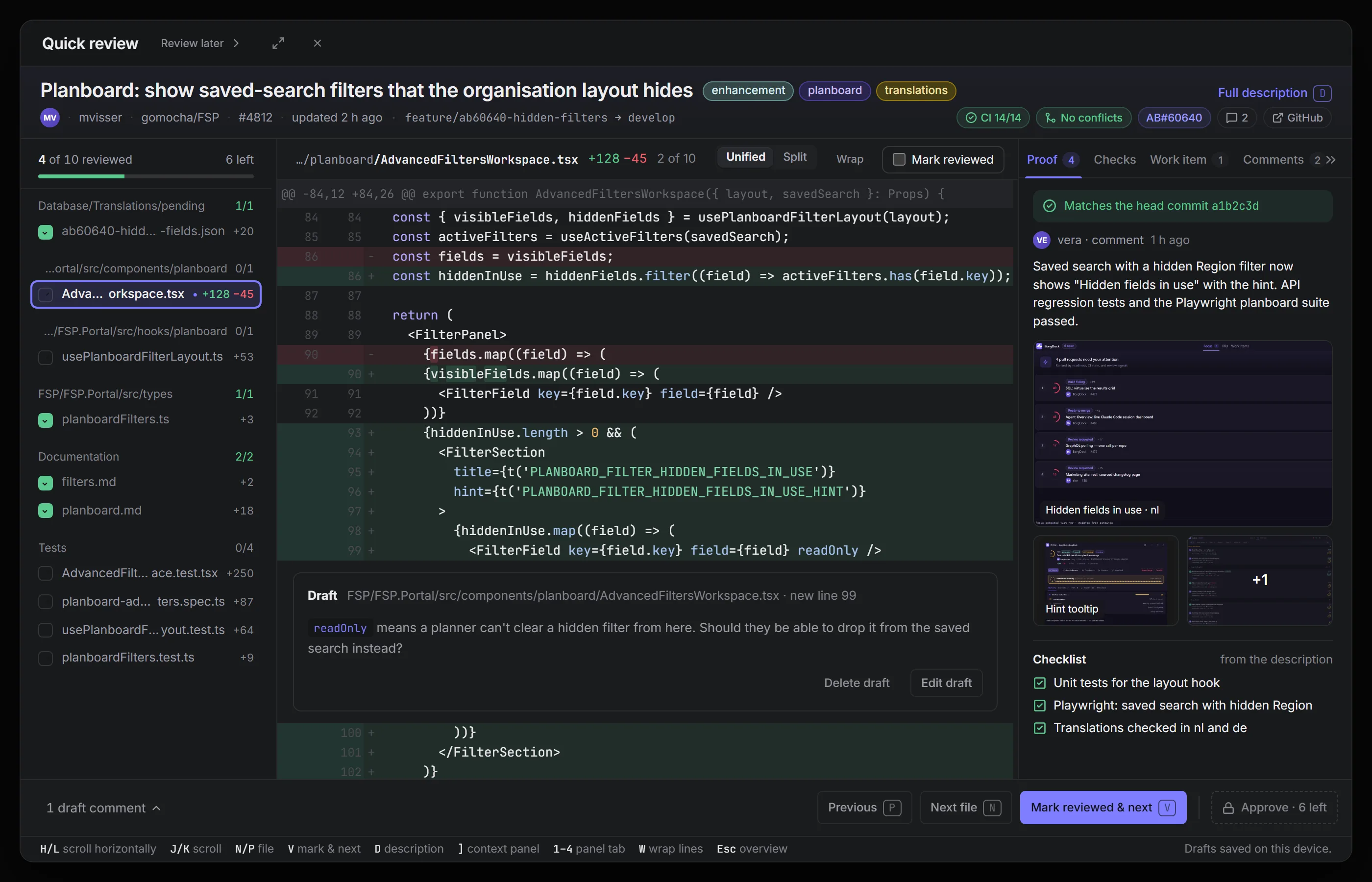Open work item AB#60640
This screenshot has width=1372, height=882.
1174,118
